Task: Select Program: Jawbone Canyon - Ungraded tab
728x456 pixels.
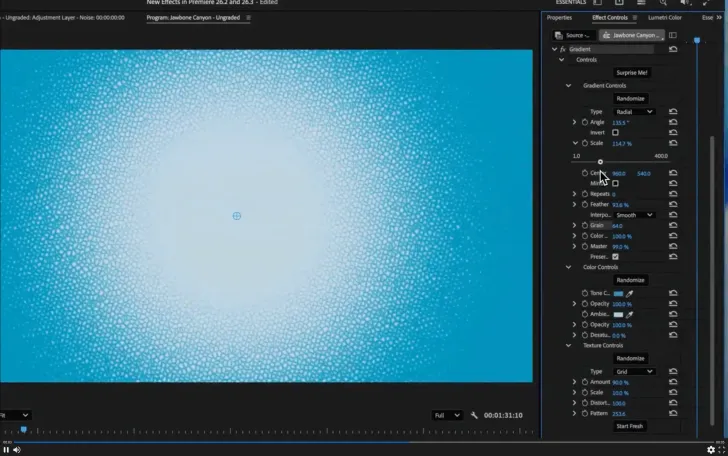Action: [x=193, y=18]
